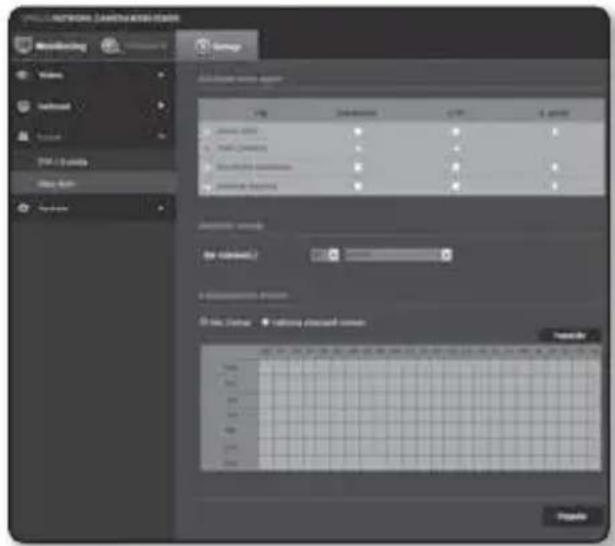Viewport: 615px width, 546px height.
Task: Select the highlighted Setup tab
Action: click(x=217, y=46)
